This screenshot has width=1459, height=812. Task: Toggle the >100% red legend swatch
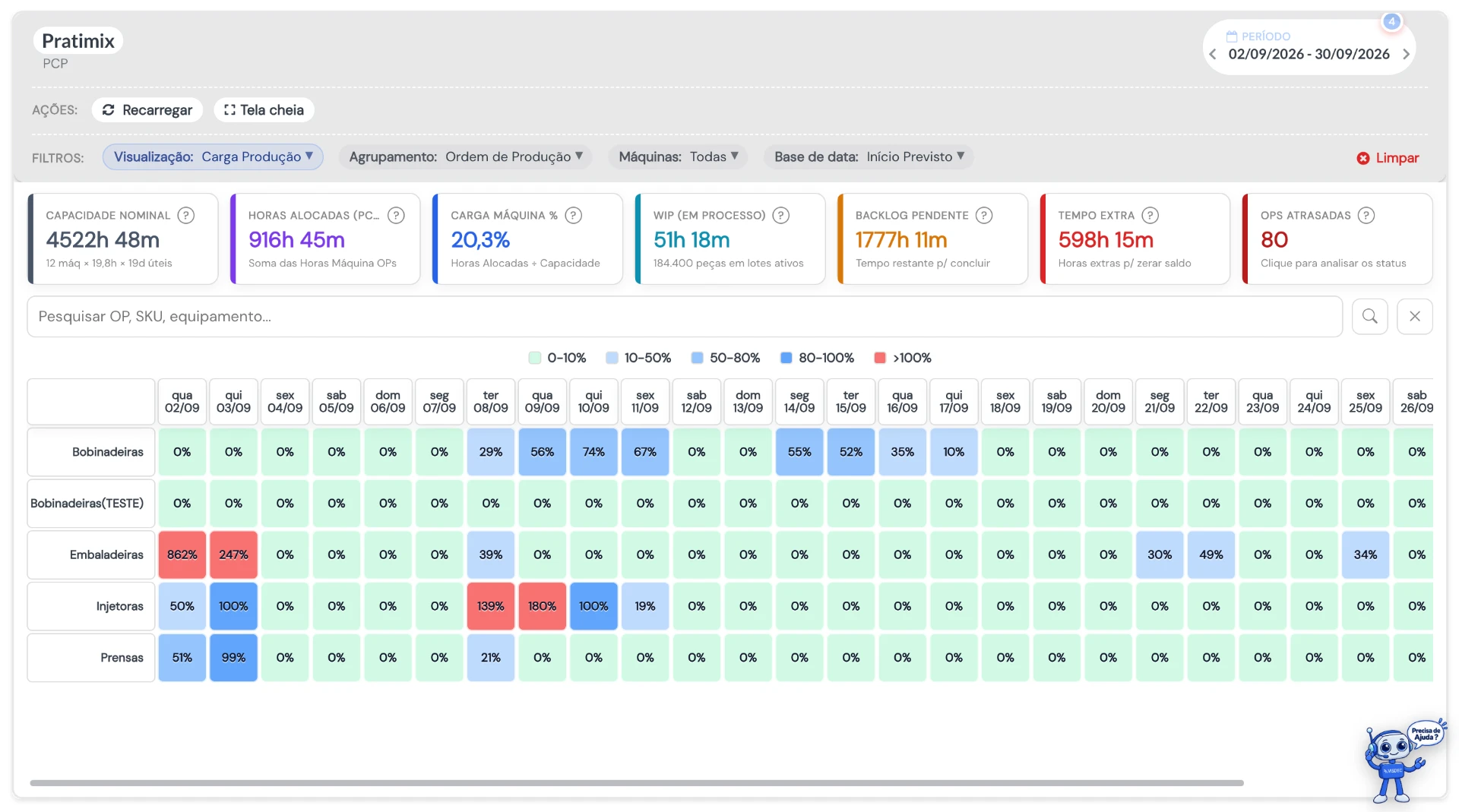click(880, 358)
